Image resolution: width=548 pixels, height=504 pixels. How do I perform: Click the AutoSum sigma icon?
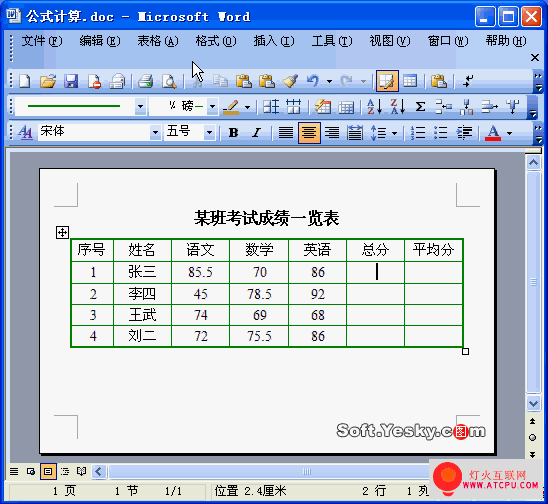tap(420, 107)
